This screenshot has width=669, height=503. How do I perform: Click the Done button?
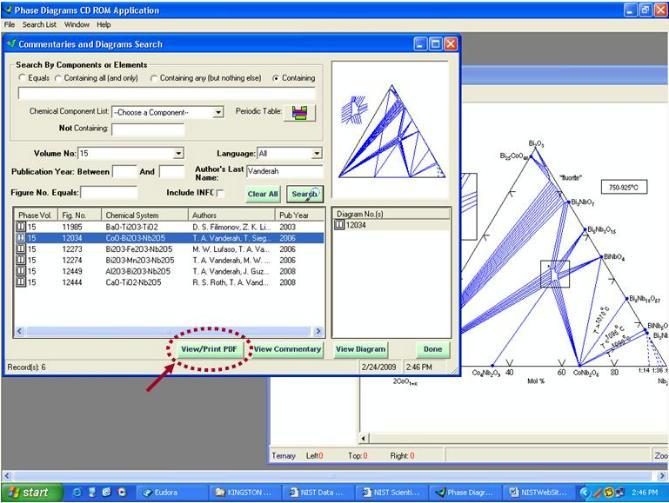click(433, 349)
